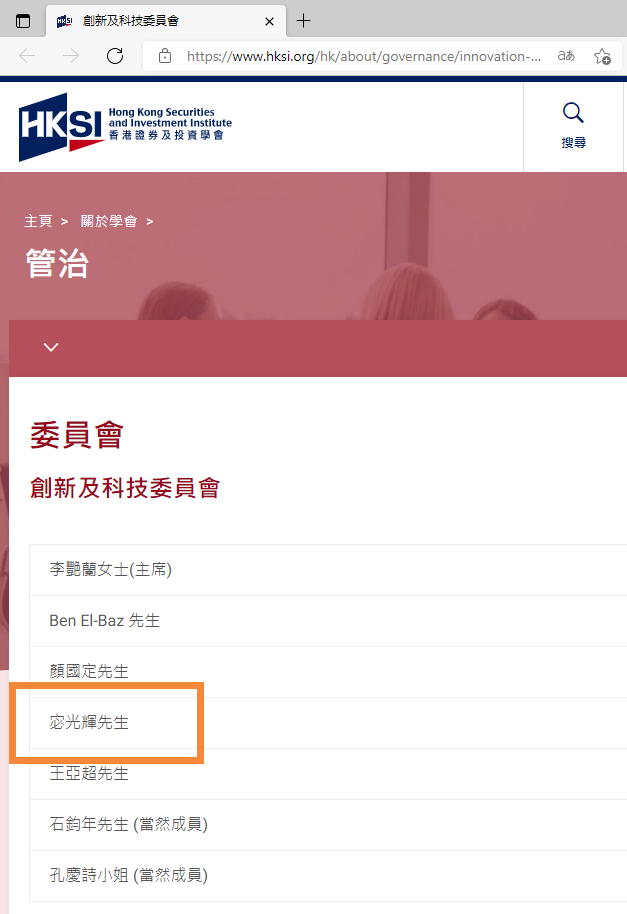Close the 創新及科技委員會 tab

(269, 22)
